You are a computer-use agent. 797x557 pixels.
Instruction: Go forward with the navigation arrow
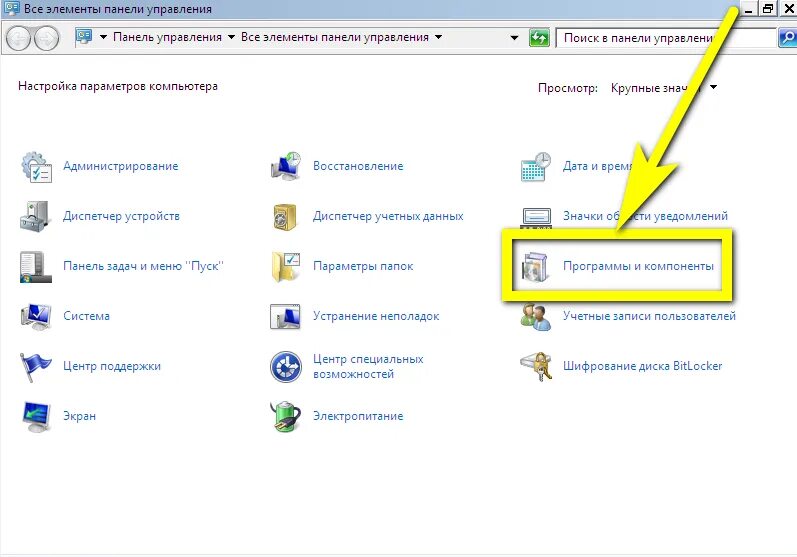tap(47, 39)
